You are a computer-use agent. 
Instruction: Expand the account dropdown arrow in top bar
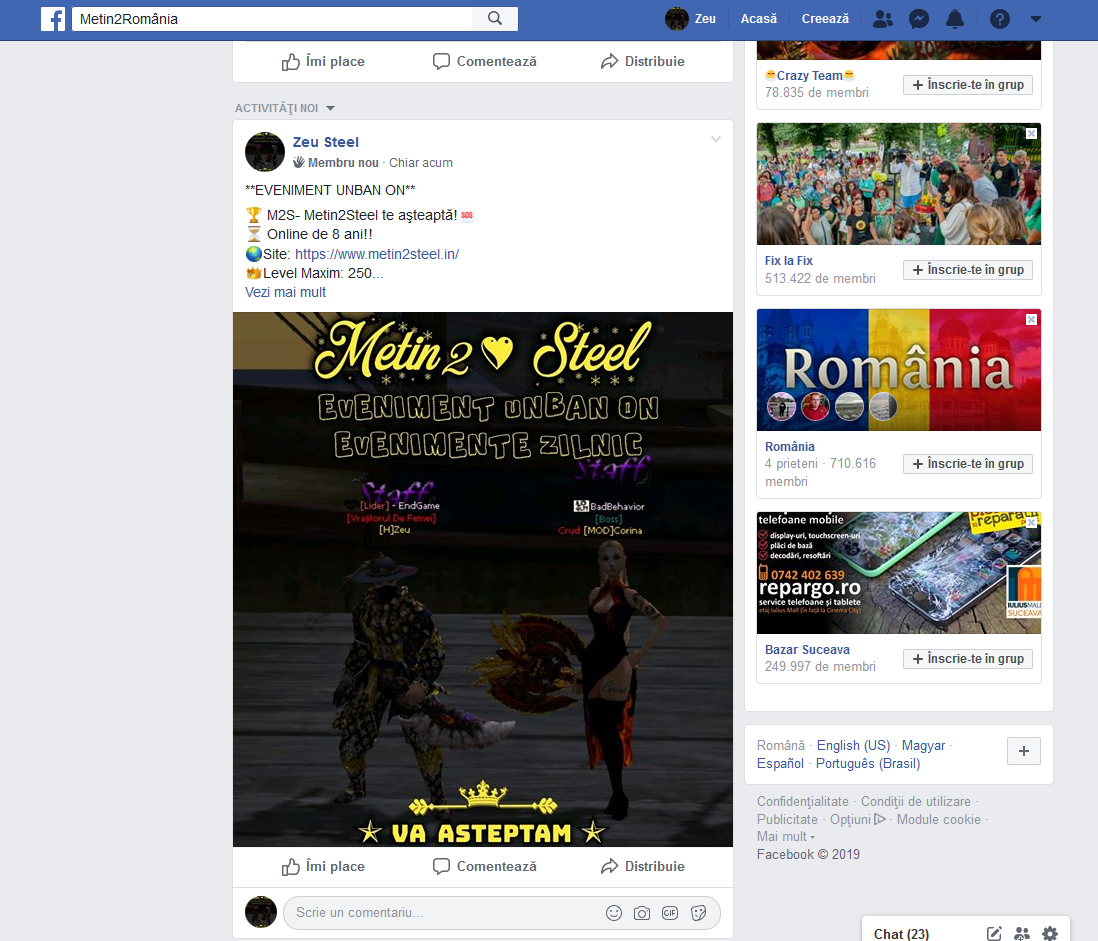point(1036,19)
